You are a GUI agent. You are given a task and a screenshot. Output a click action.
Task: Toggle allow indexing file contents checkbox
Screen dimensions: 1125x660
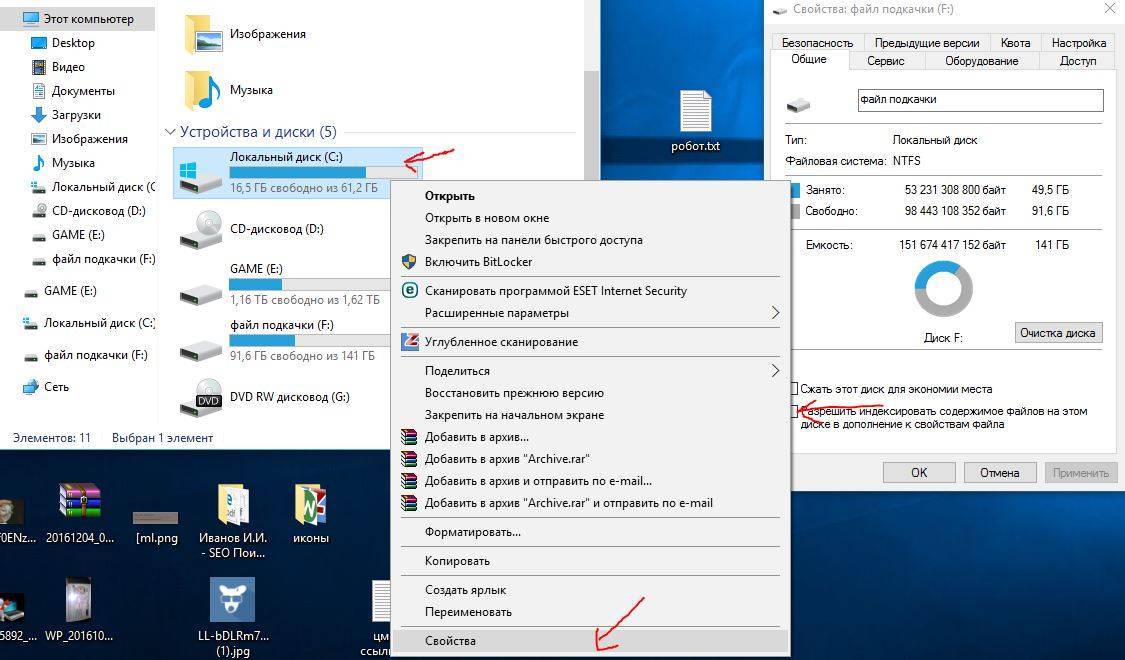click(795, 412)
